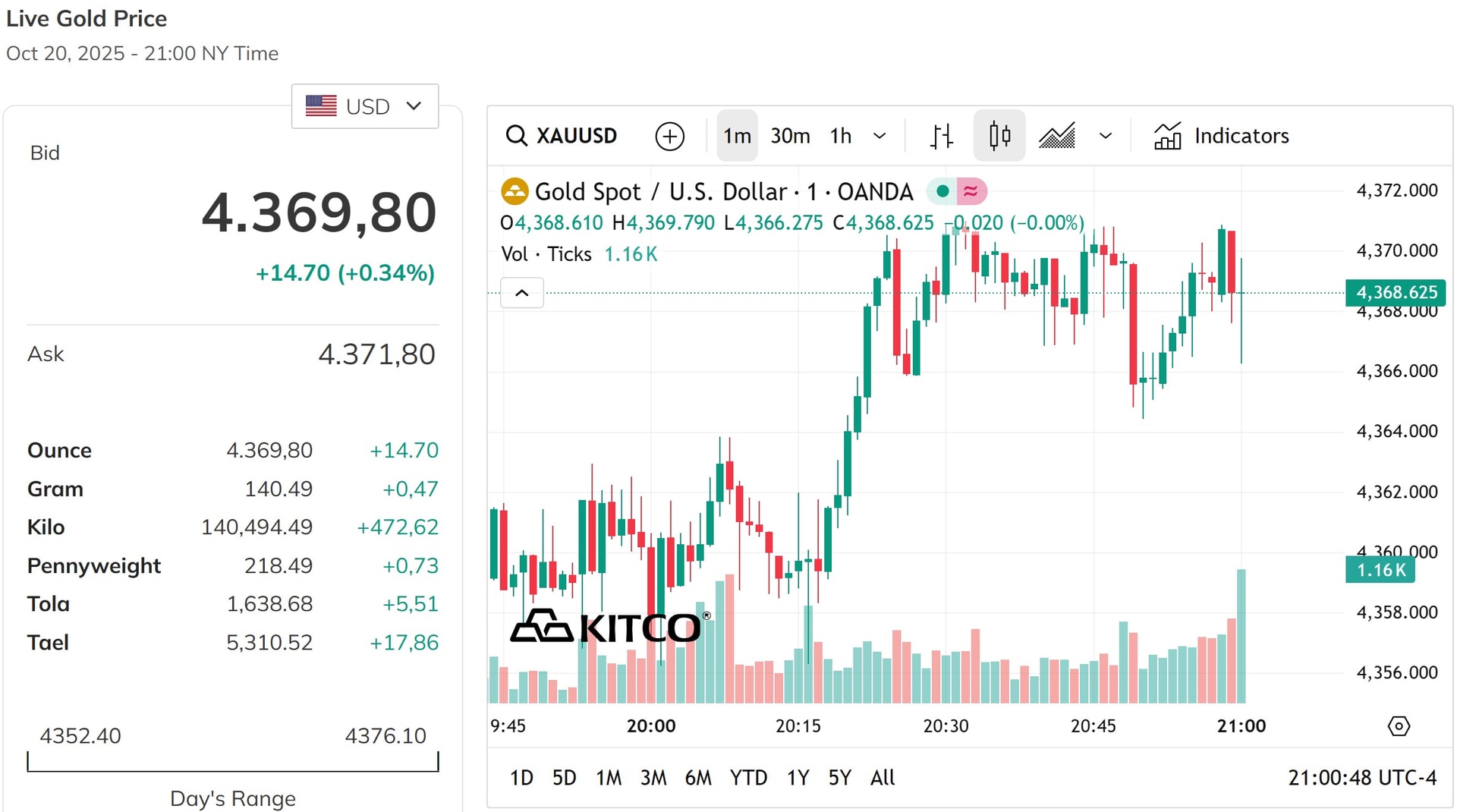Choose the YTD date range
The image size is (1457, 812).
coord(748,778)
